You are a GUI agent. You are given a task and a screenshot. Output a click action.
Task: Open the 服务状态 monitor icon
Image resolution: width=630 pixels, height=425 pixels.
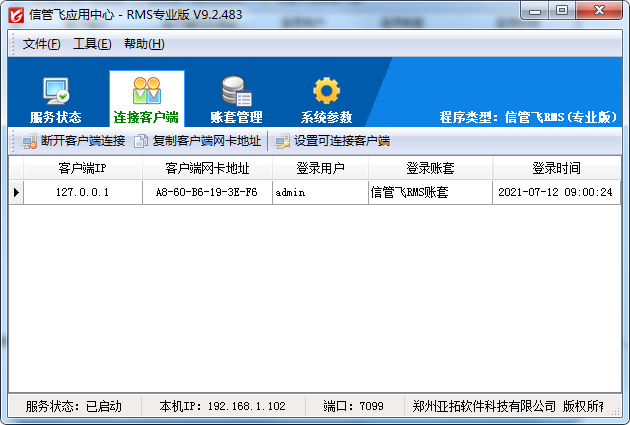(x=55, y=91)
